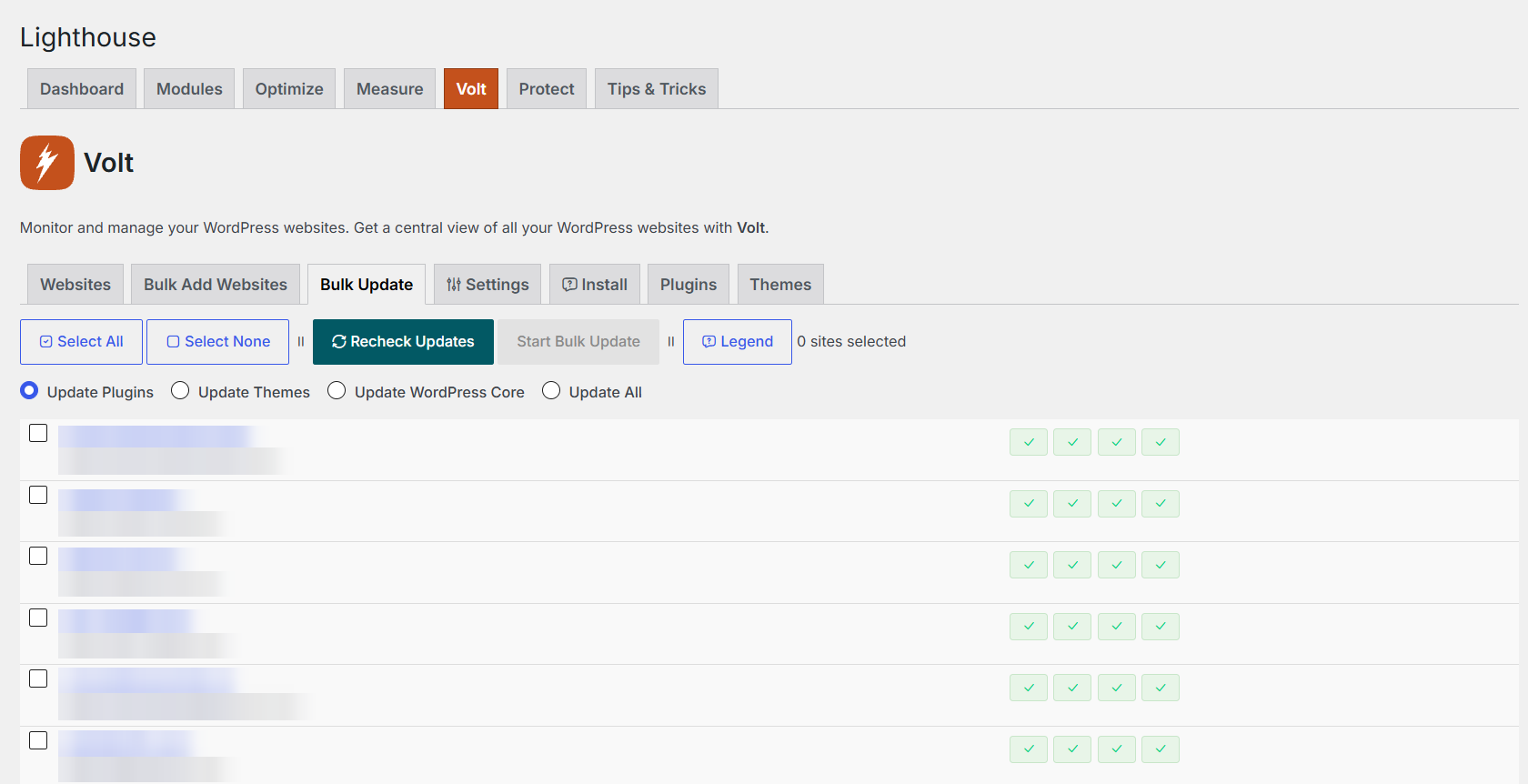Open the Protect tab
Viewport: 1528px width, 784px height.
click(x=547, y=89)
